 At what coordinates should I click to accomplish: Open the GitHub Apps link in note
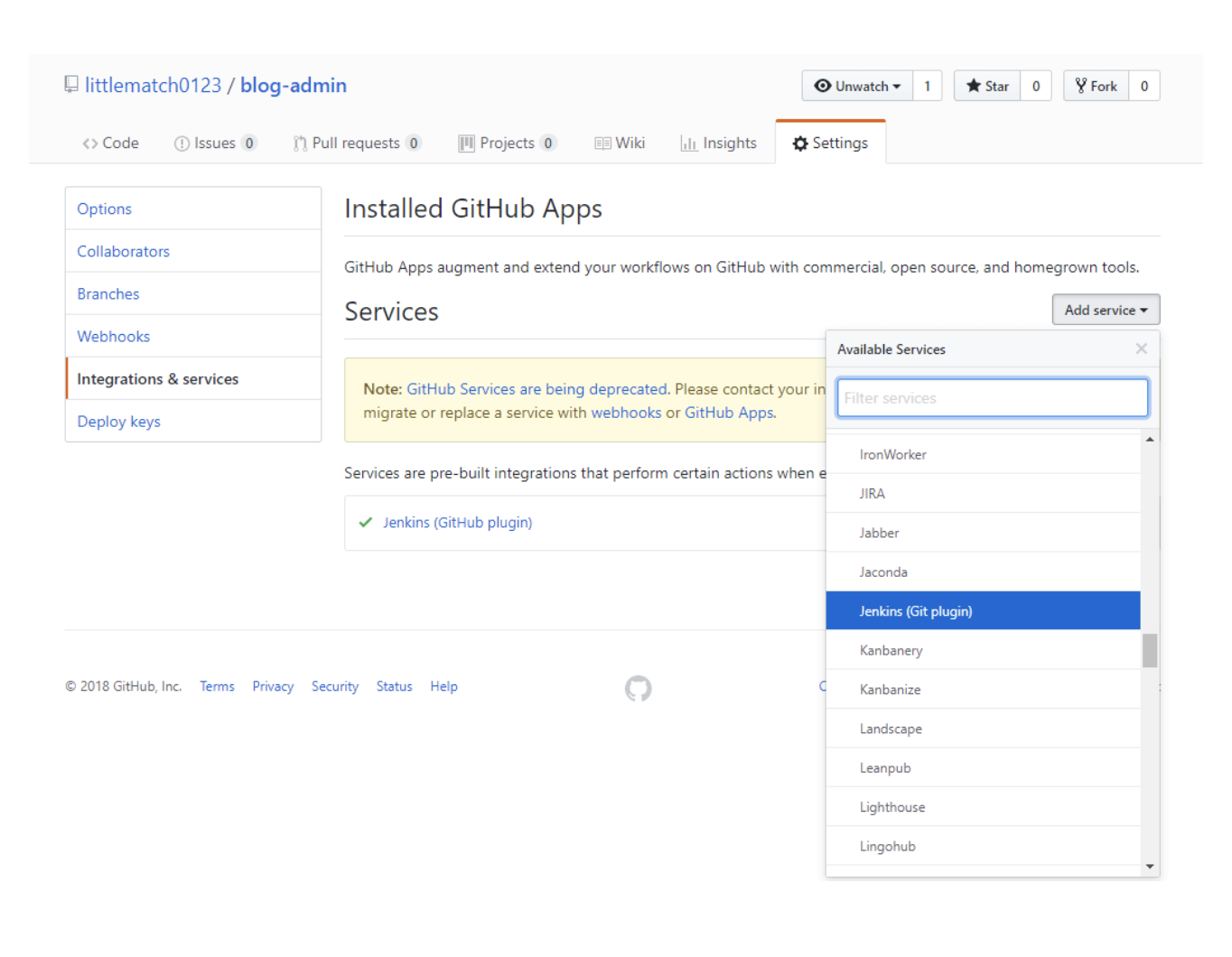tap(729, 413)
